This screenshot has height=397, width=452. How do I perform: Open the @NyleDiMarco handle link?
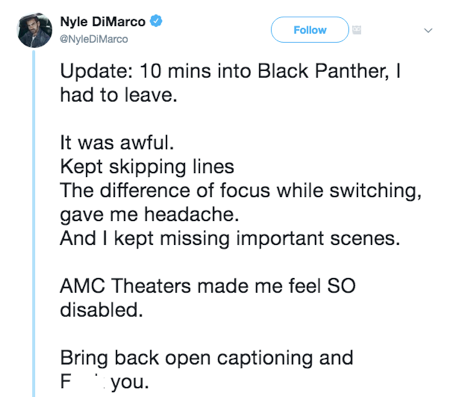94,39
